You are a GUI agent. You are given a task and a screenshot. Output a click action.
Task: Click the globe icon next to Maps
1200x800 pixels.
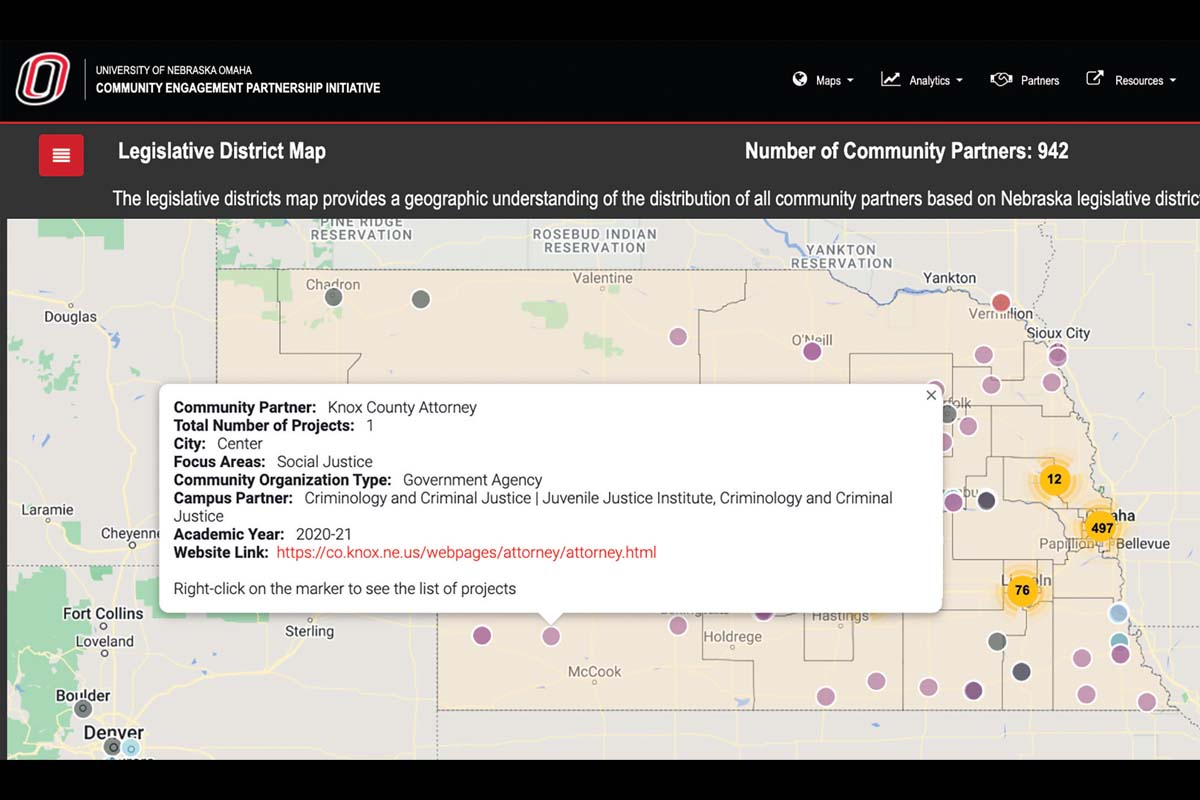point(800,79)
